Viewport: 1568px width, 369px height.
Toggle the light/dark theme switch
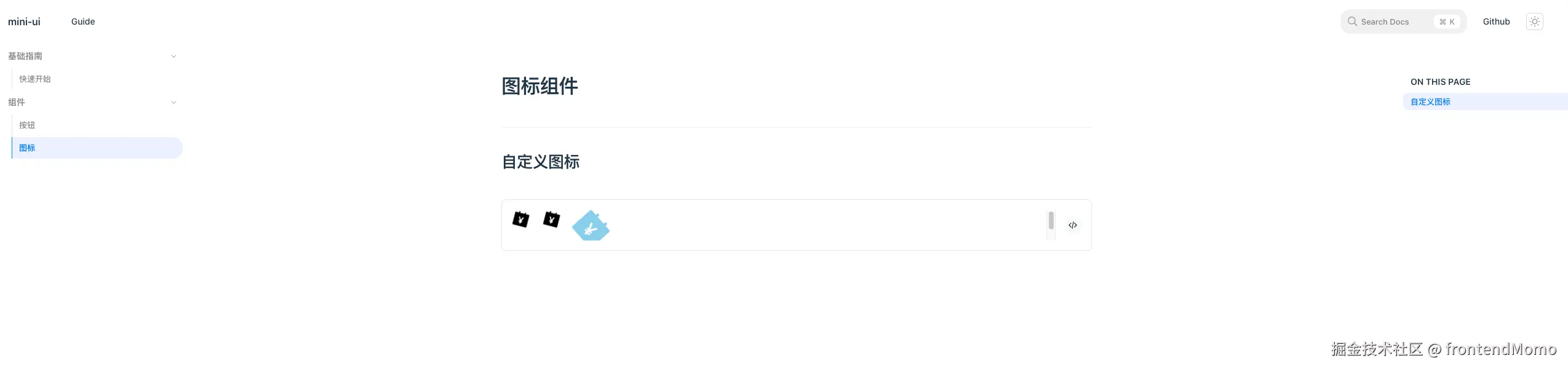click(1534, 22)
